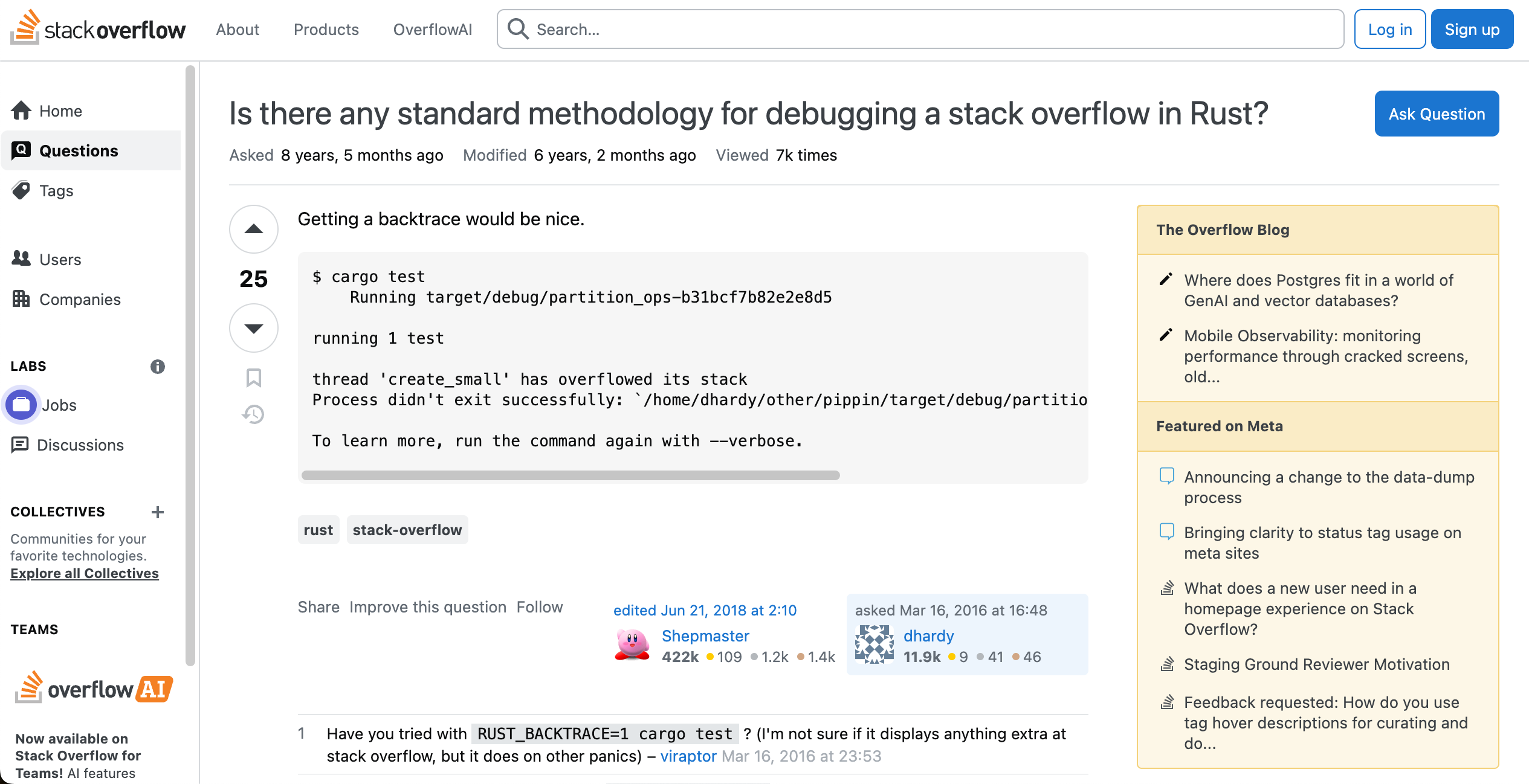1529x784 pixels.
Task: Click pencil icon beside Postgres blog post
Action: tap(1166, 279)
